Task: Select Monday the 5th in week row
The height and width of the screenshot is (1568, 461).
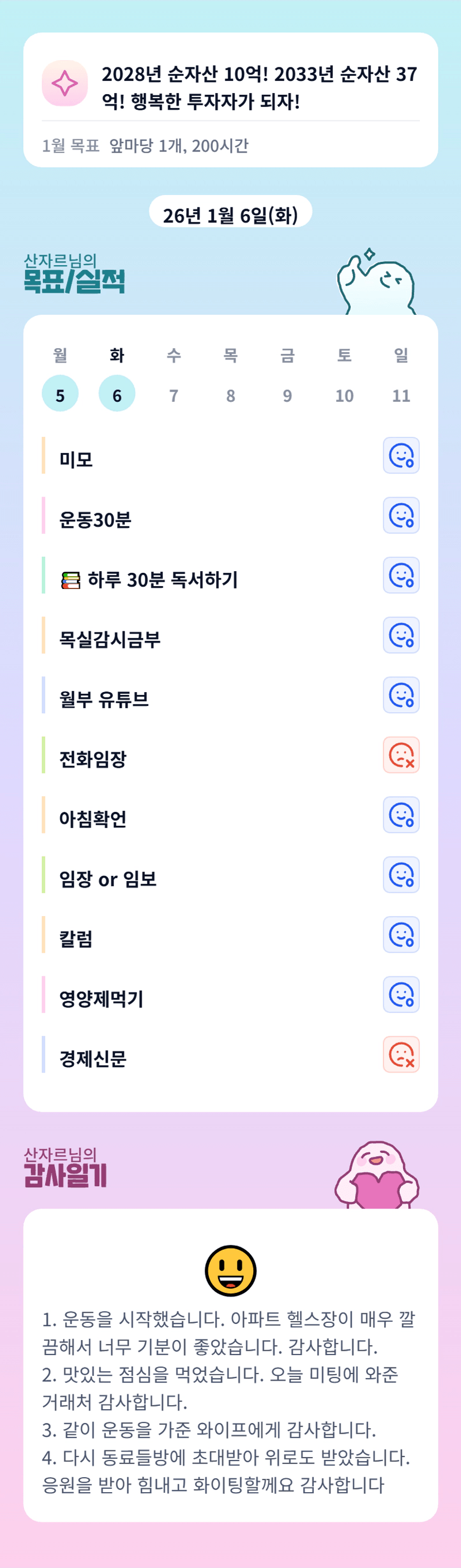Action: pyautogui.click(x=60, y=395)
